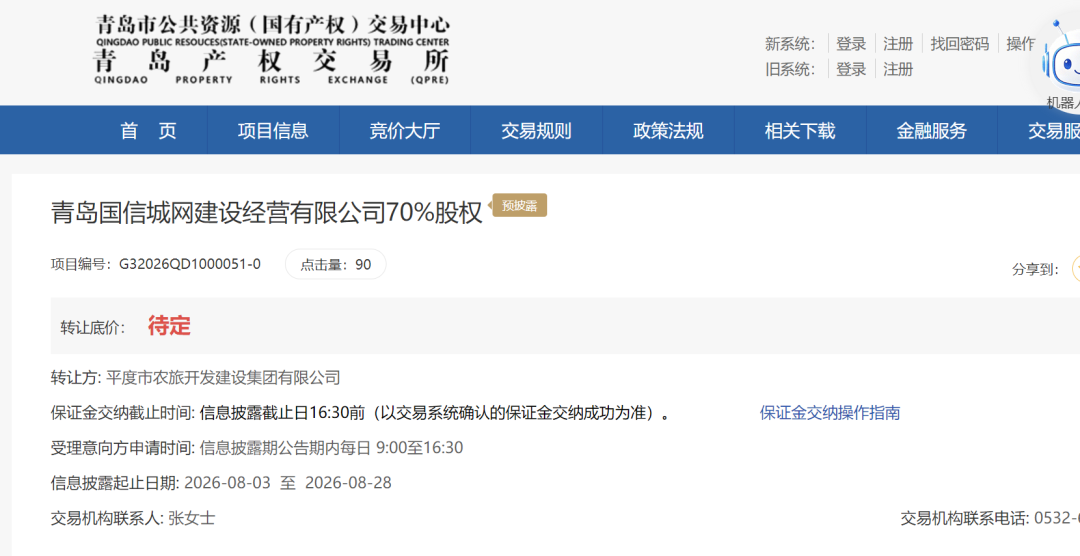Click the red 待定 price text
1080x556 pixels.
[x=169, y=326]
